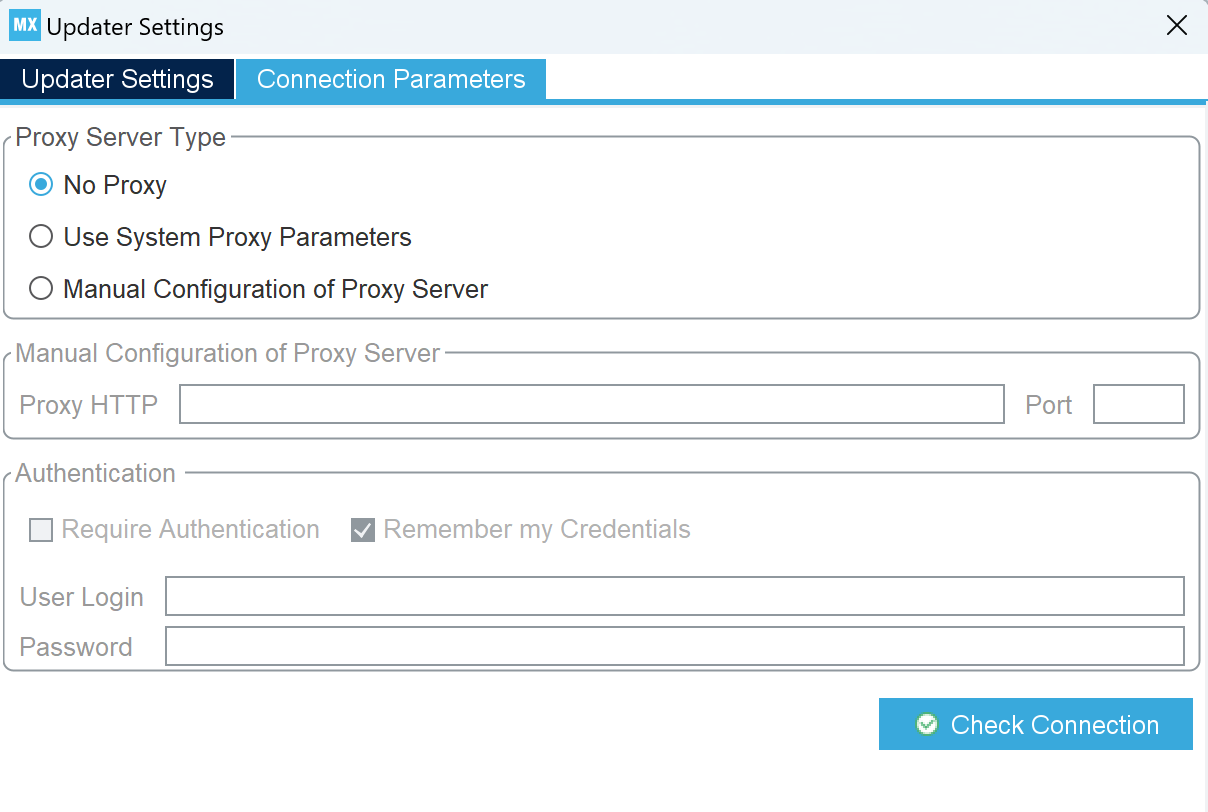Click the Password entry field
The height and width of the screenshot is (812, 1208).
[674, 646]
